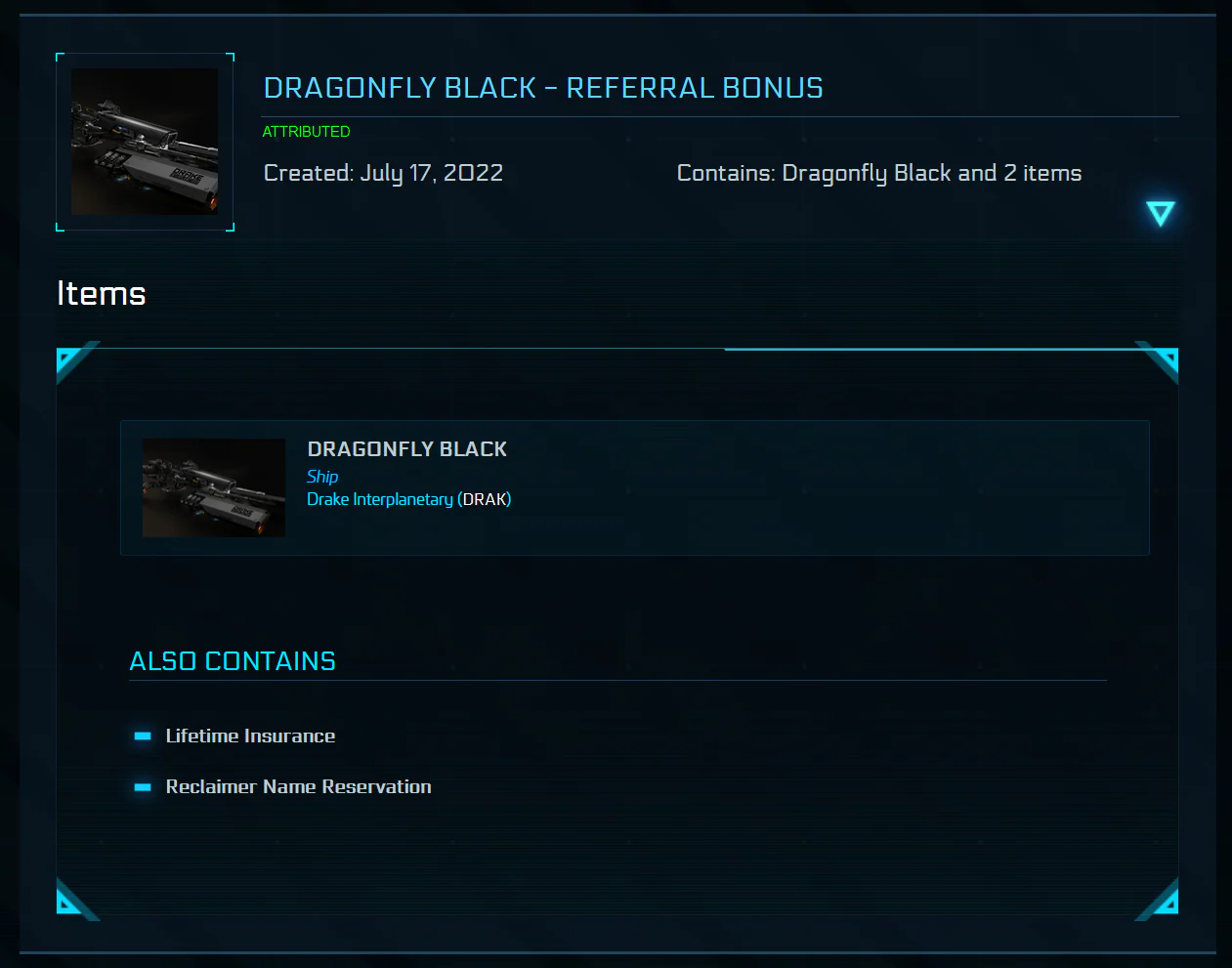Click the Dragonfly Black ship item thumbnail

(214, 487)
